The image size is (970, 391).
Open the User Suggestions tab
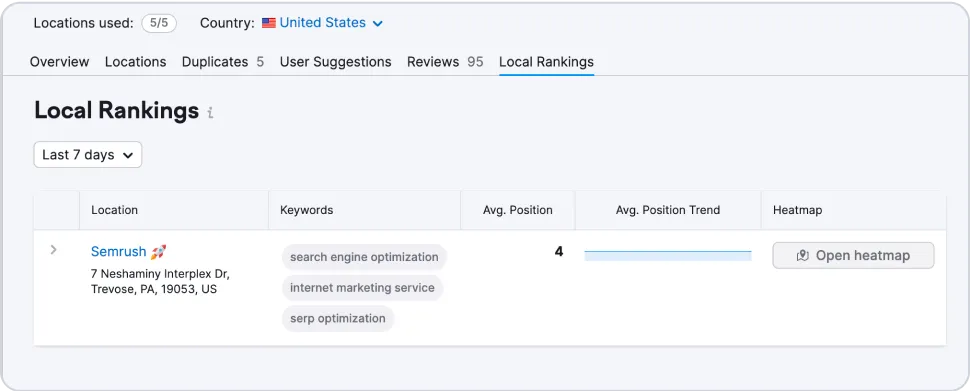click(335, 62)
